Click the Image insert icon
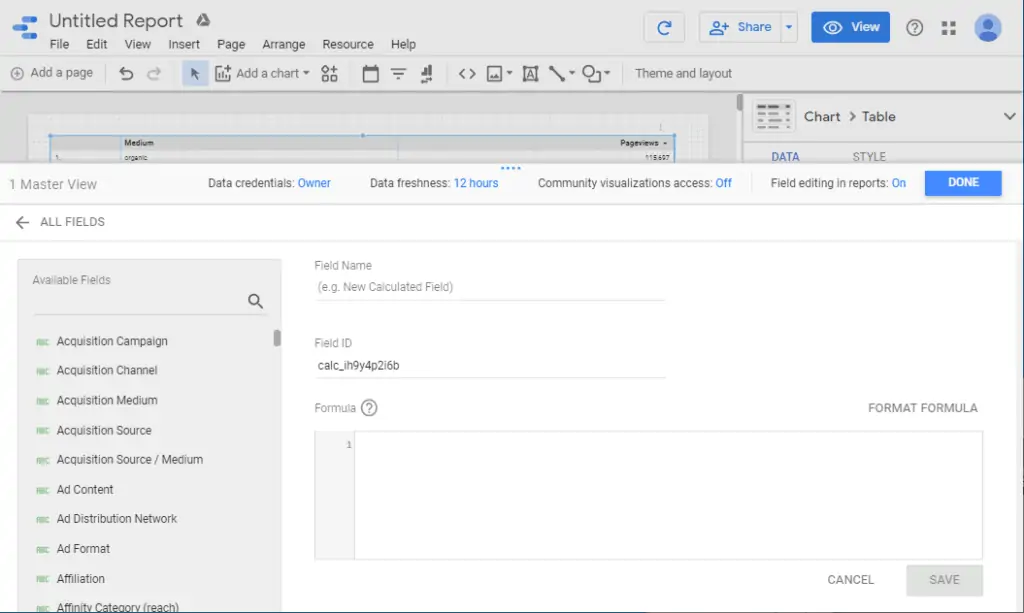 pos(495,73)
